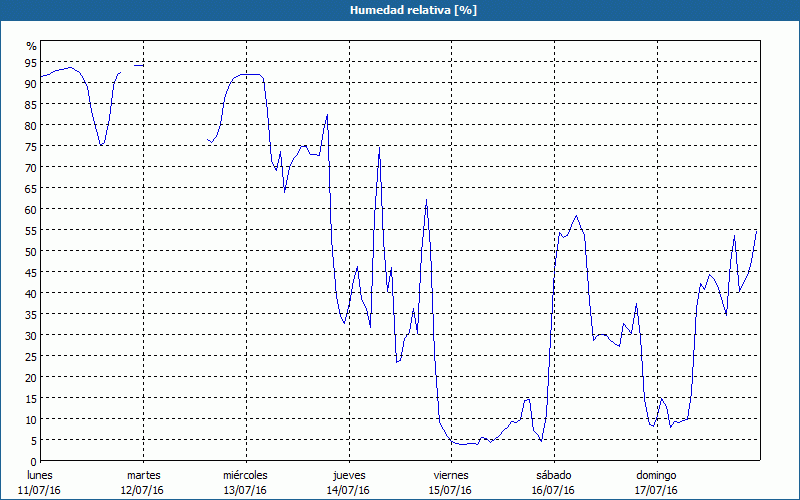800x500 pixels.
Task: Click the 25 value on the humidity axis
Action: click(x=31, y=356)
